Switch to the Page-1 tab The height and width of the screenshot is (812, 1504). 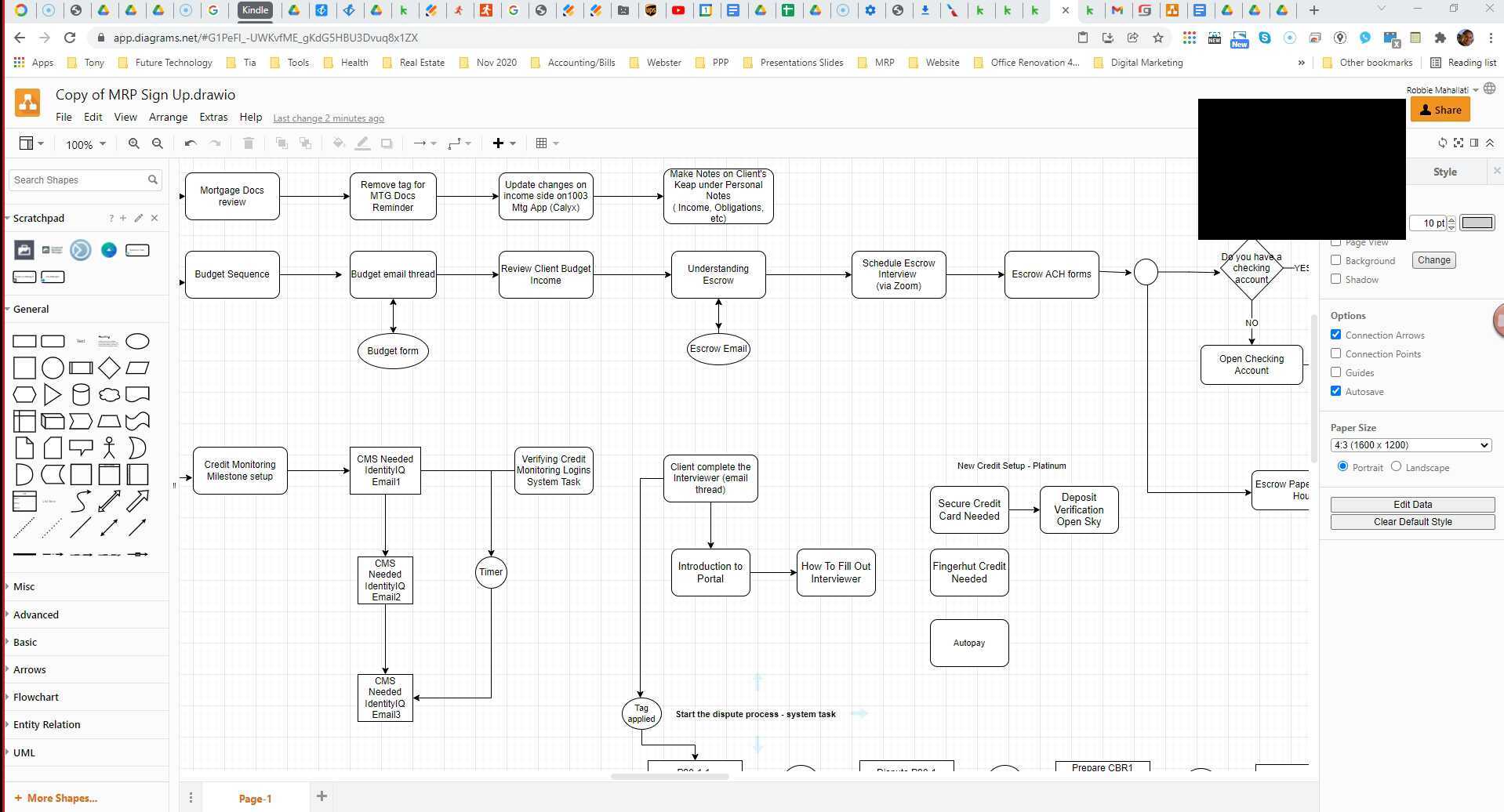tap(256, 798)
